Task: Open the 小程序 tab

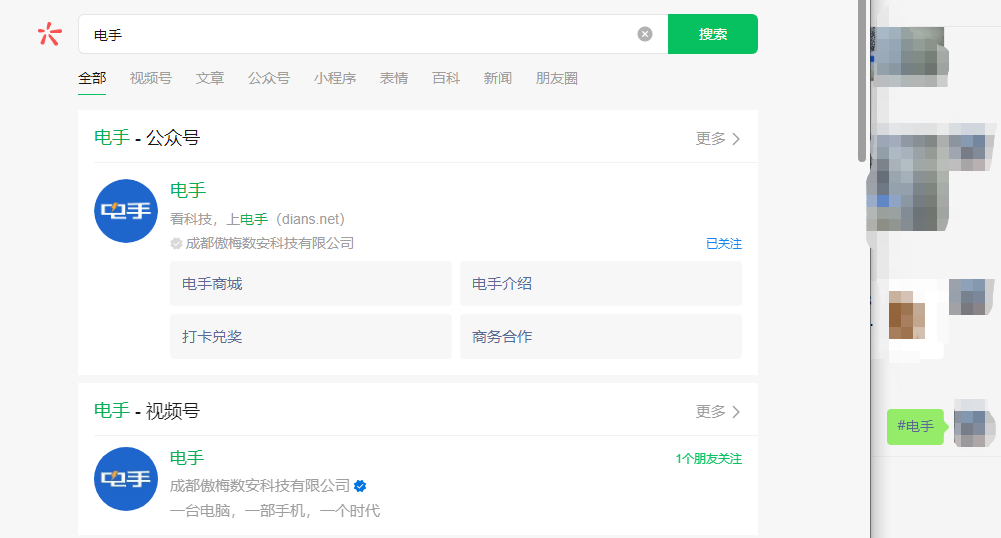Action: tap(335, 78)
